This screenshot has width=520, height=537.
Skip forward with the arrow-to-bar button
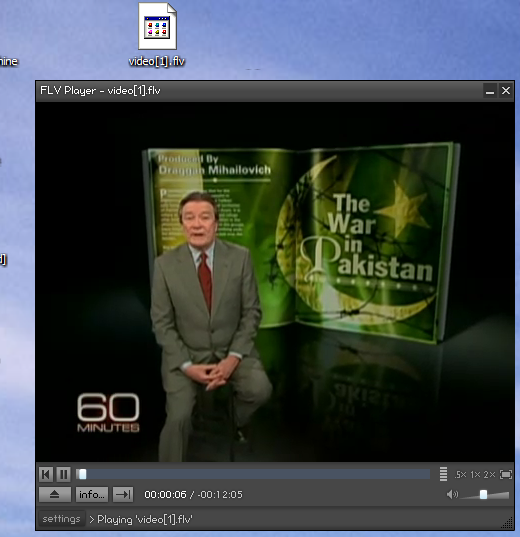123,495
